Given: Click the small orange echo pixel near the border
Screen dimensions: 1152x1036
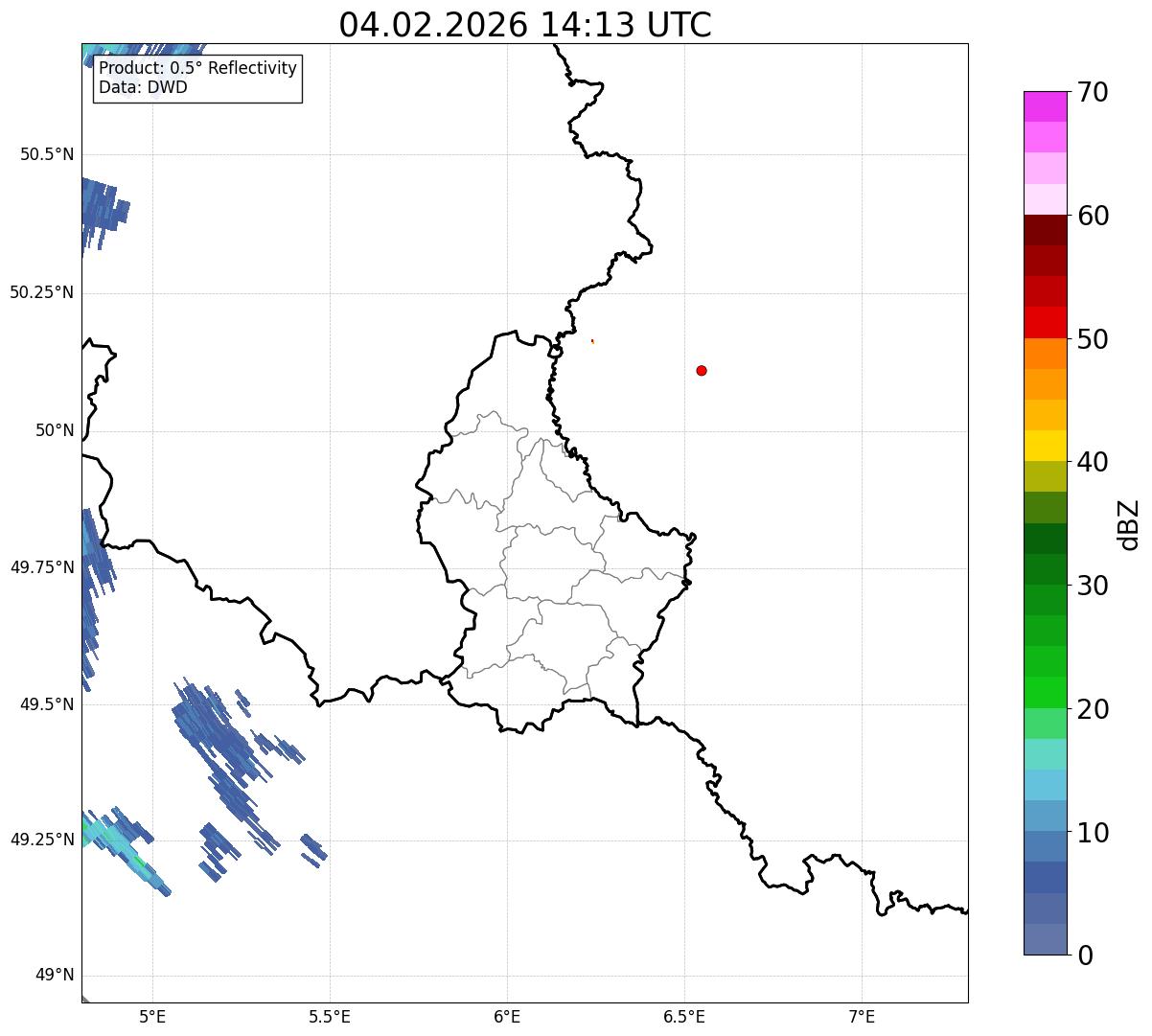Looking at the screenshot, I should pos(592,340).
